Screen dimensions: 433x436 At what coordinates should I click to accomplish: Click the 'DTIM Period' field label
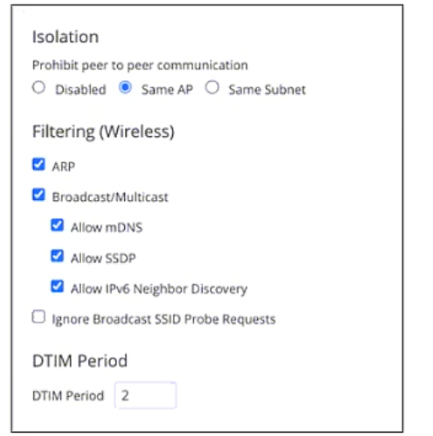[68, 396]
